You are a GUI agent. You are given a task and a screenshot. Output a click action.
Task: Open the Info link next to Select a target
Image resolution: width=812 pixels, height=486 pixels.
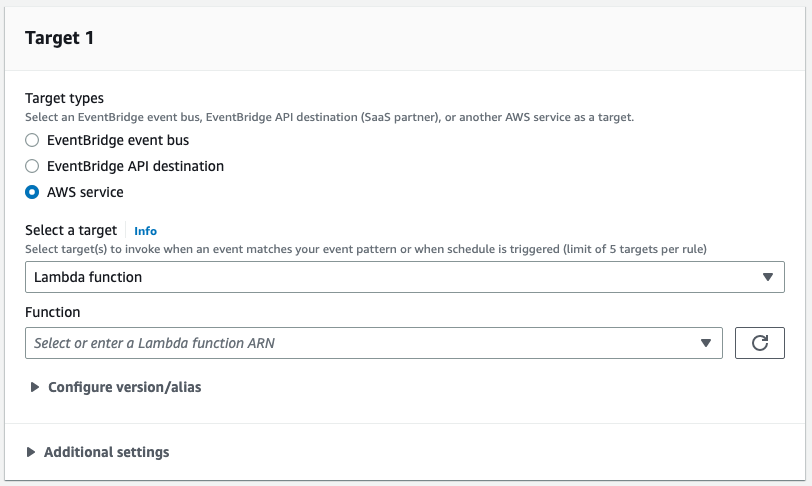[146, 231]
